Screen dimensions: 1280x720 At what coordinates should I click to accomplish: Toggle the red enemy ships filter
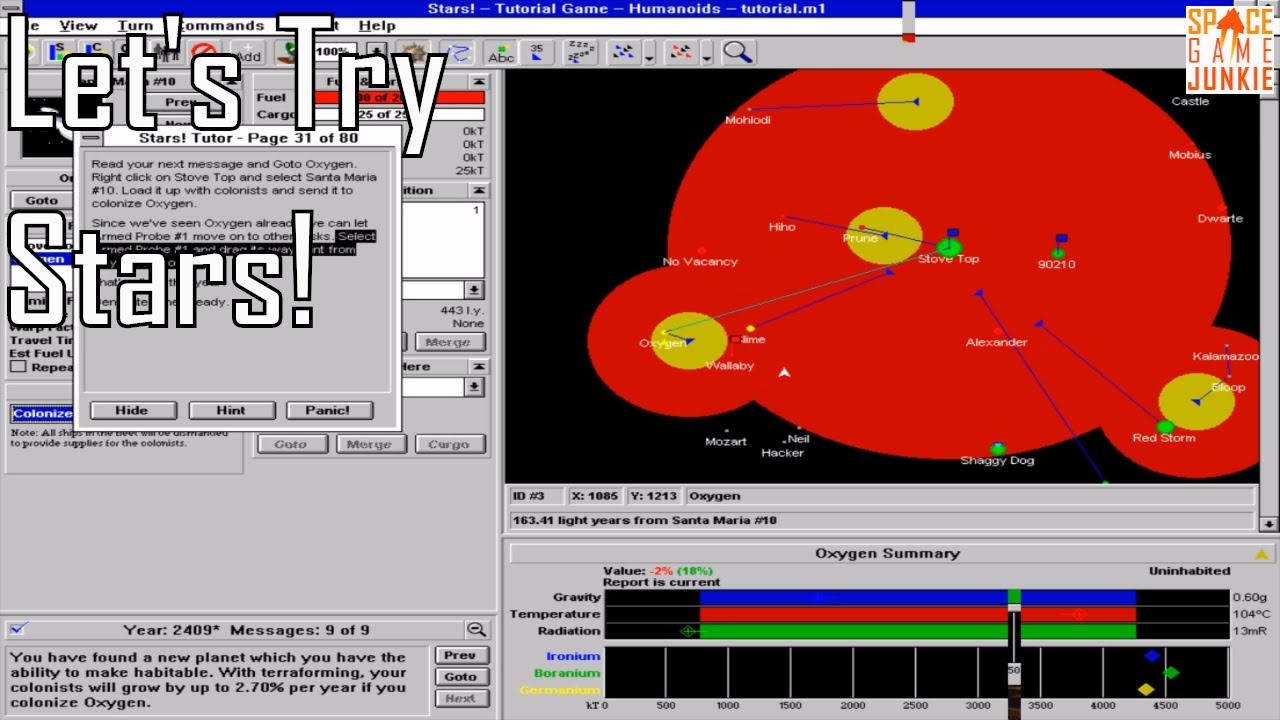[x=683, y=52]
